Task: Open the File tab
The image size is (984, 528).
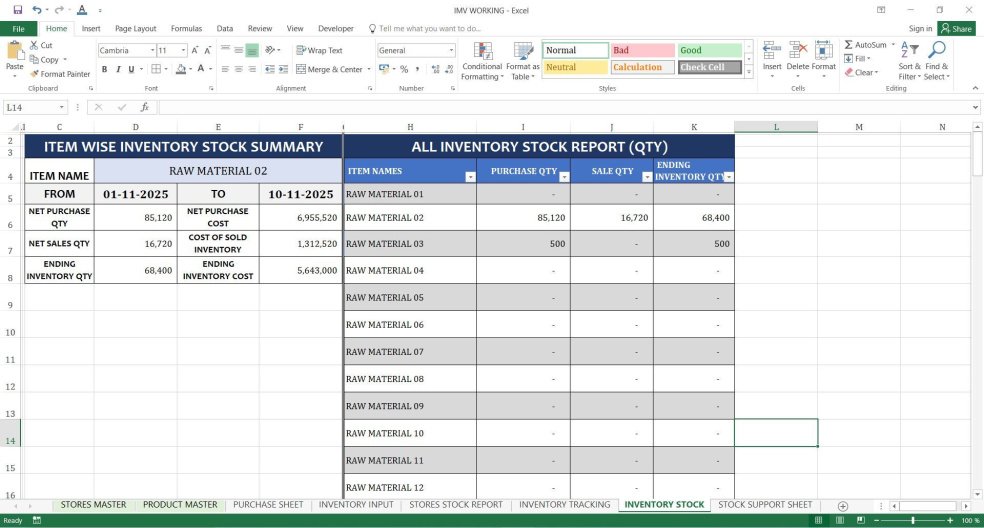Action: [18, 29]
